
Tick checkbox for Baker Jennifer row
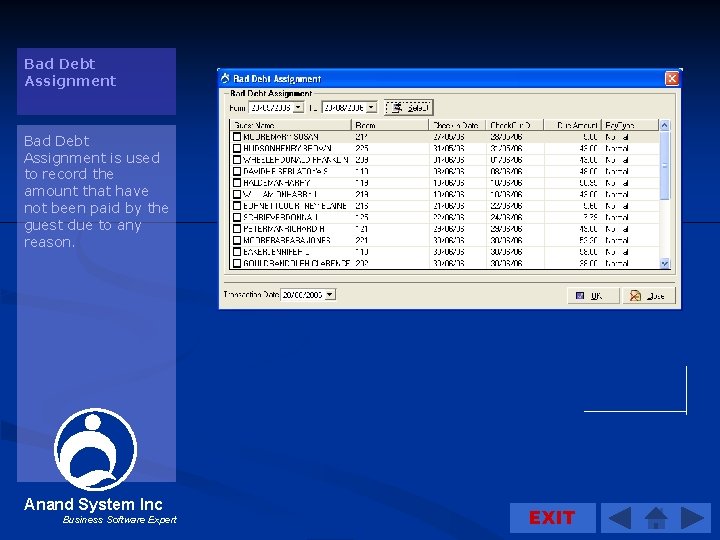pyautogui.click(x=237, y=252)
